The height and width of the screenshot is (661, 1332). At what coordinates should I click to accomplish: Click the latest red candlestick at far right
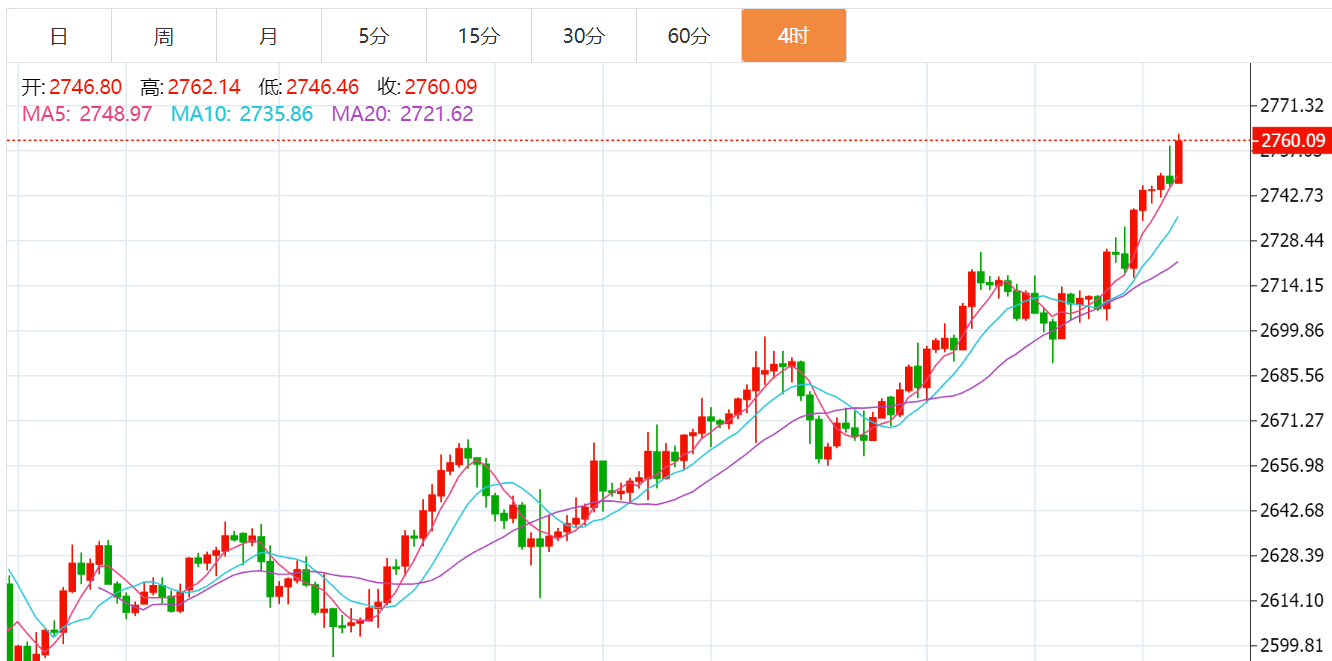click(1179, 162)
